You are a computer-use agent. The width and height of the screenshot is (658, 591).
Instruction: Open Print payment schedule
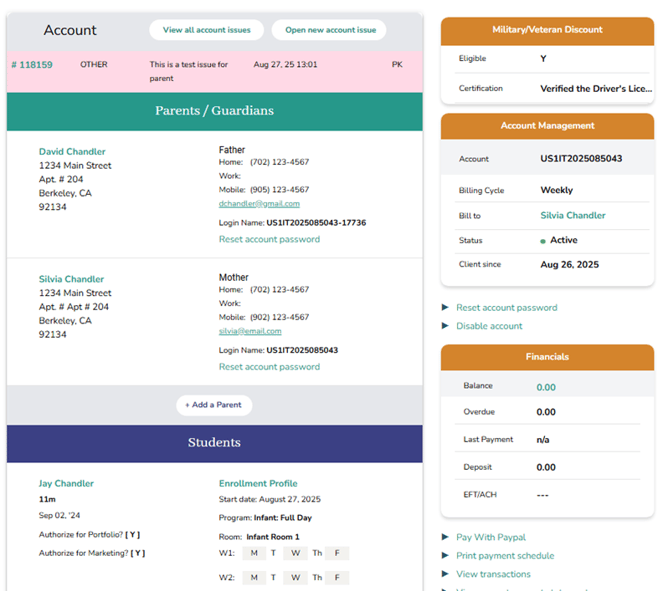click(x=504, y=556)
